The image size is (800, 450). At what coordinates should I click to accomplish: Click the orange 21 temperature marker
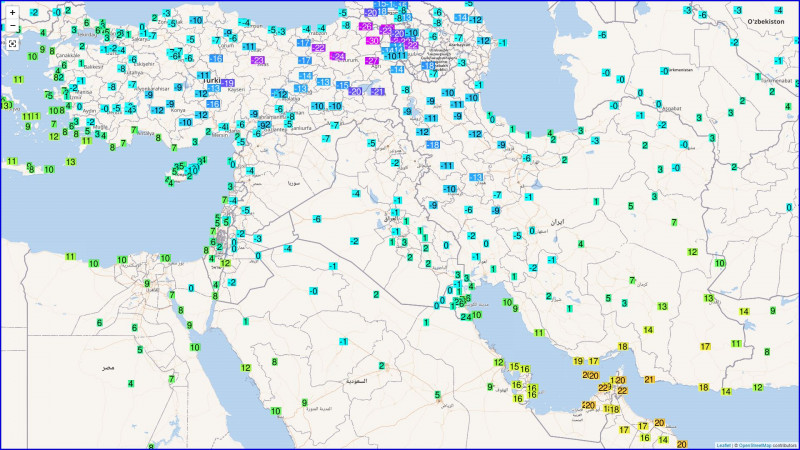pos(649,380)
